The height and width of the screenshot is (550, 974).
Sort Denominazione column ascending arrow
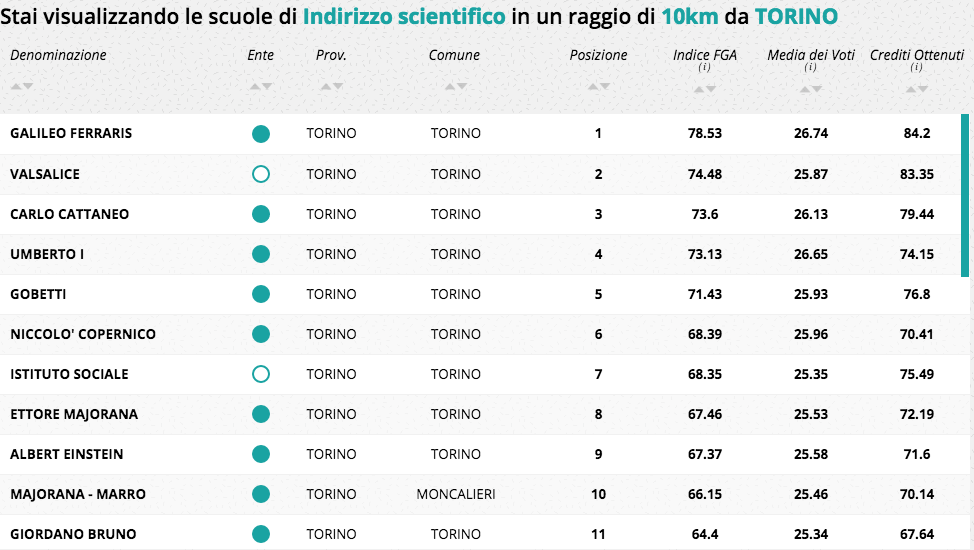16,86
